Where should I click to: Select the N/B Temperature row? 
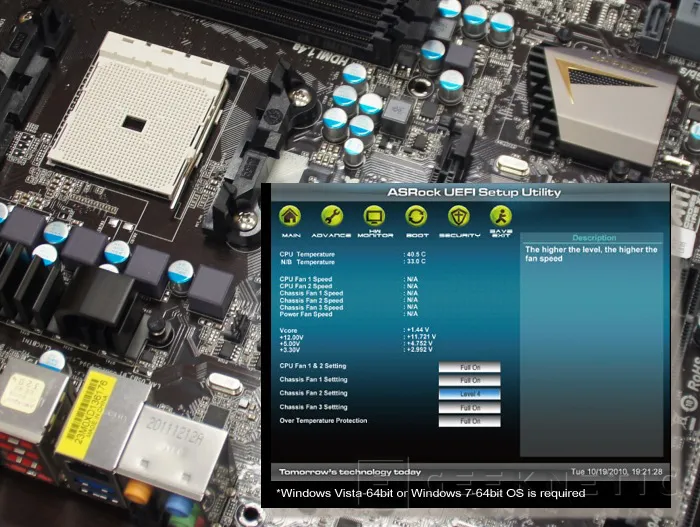[353, 262]
